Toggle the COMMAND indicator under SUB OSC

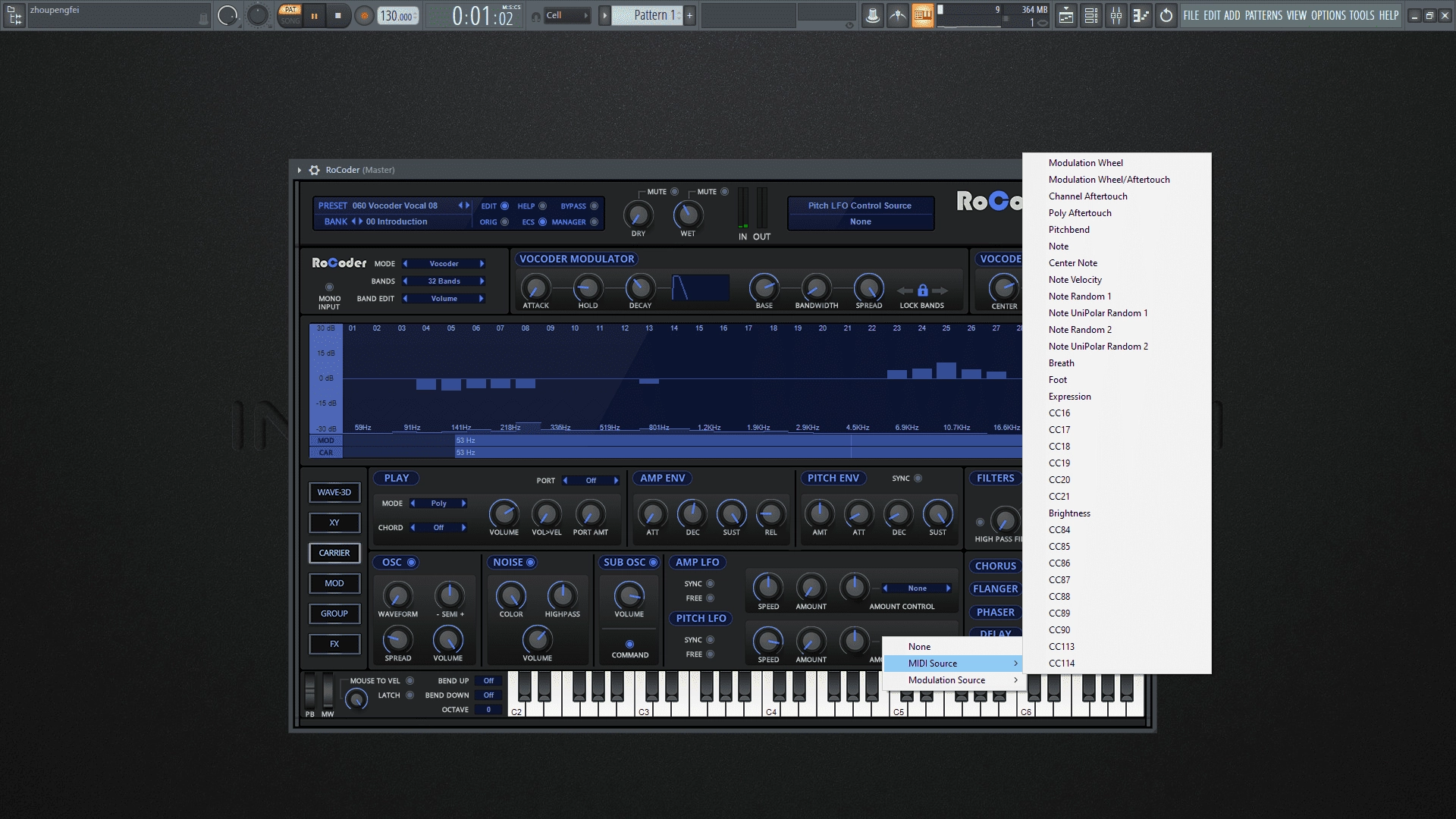pyautogui.click(x=629, y=645)
